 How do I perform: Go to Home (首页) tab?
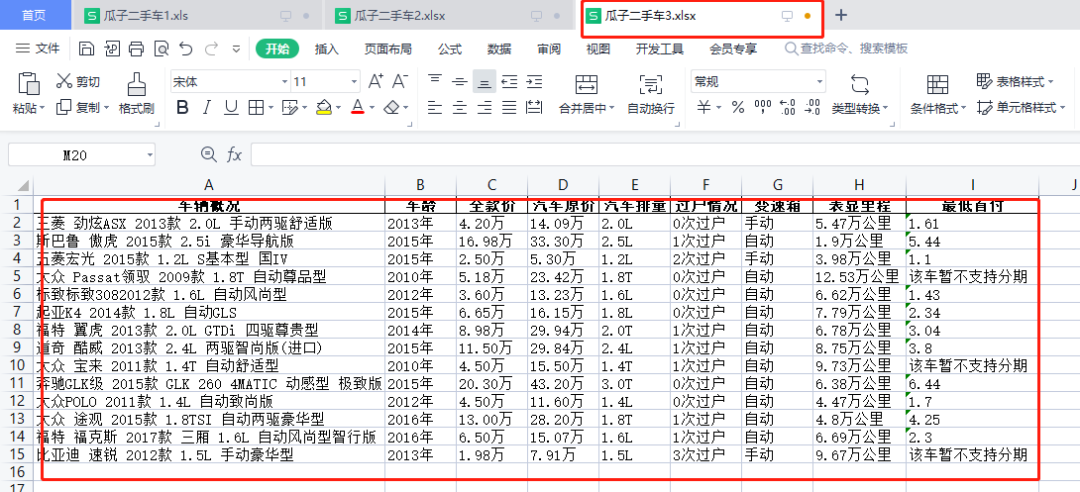[34, 15]
